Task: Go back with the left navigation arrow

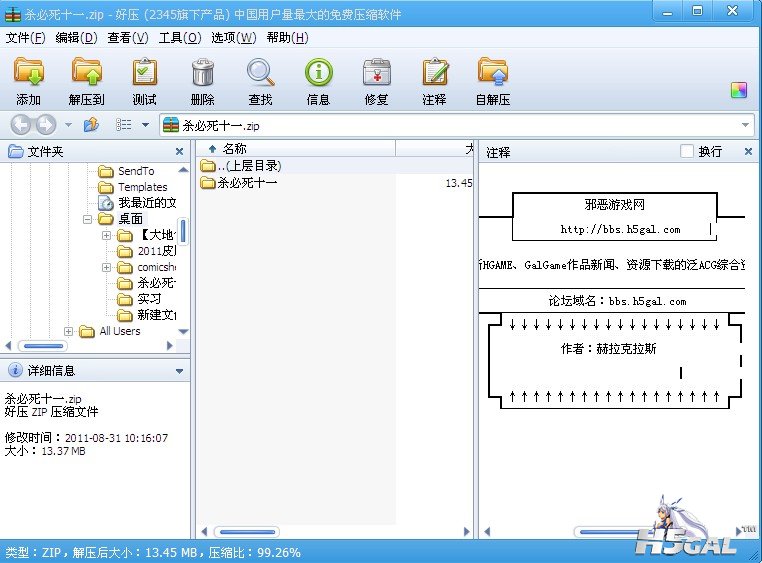Action: coord(21,125)
